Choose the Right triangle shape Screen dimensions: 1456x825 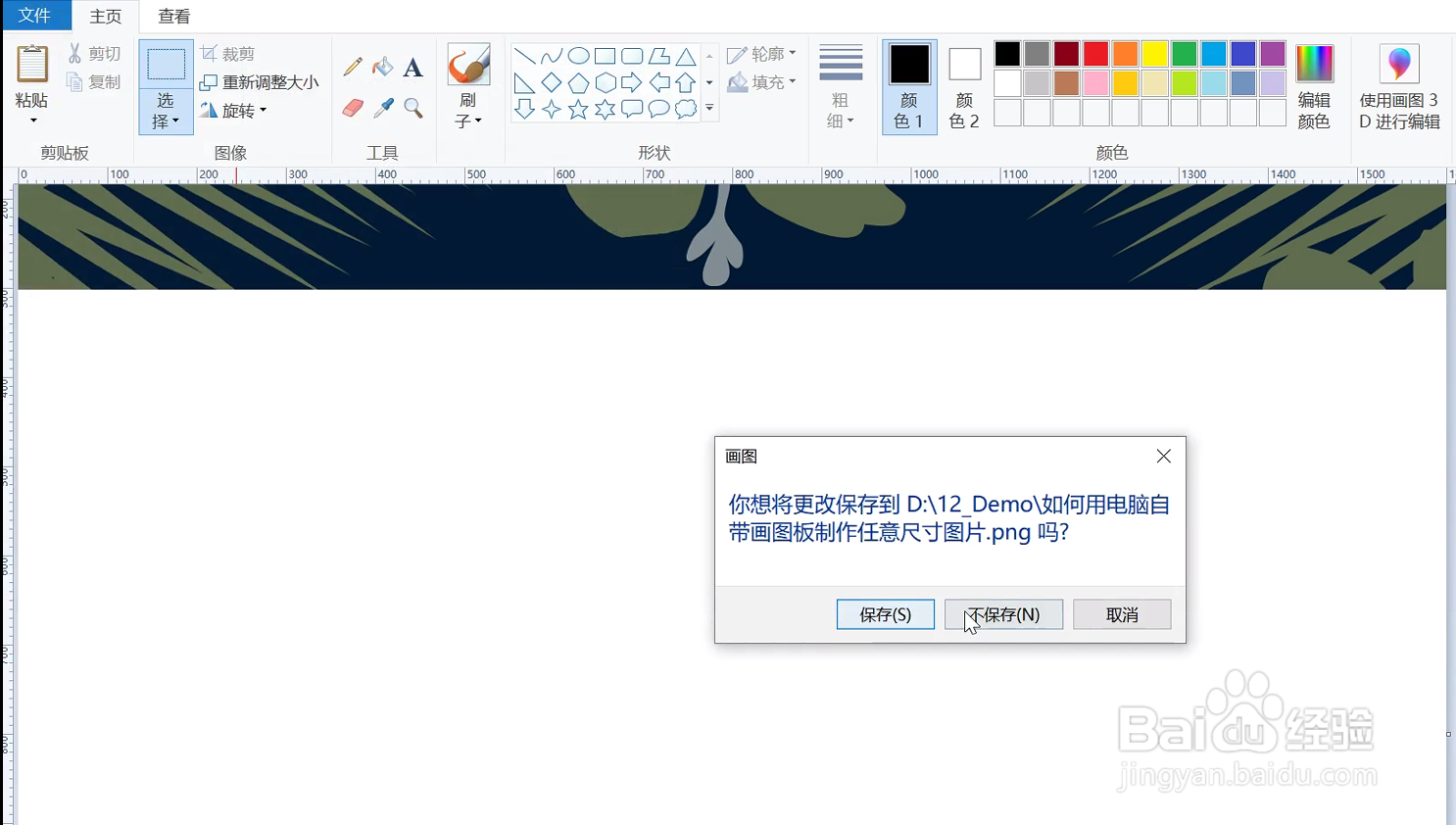pyautogui.click(x=524, y=82)
